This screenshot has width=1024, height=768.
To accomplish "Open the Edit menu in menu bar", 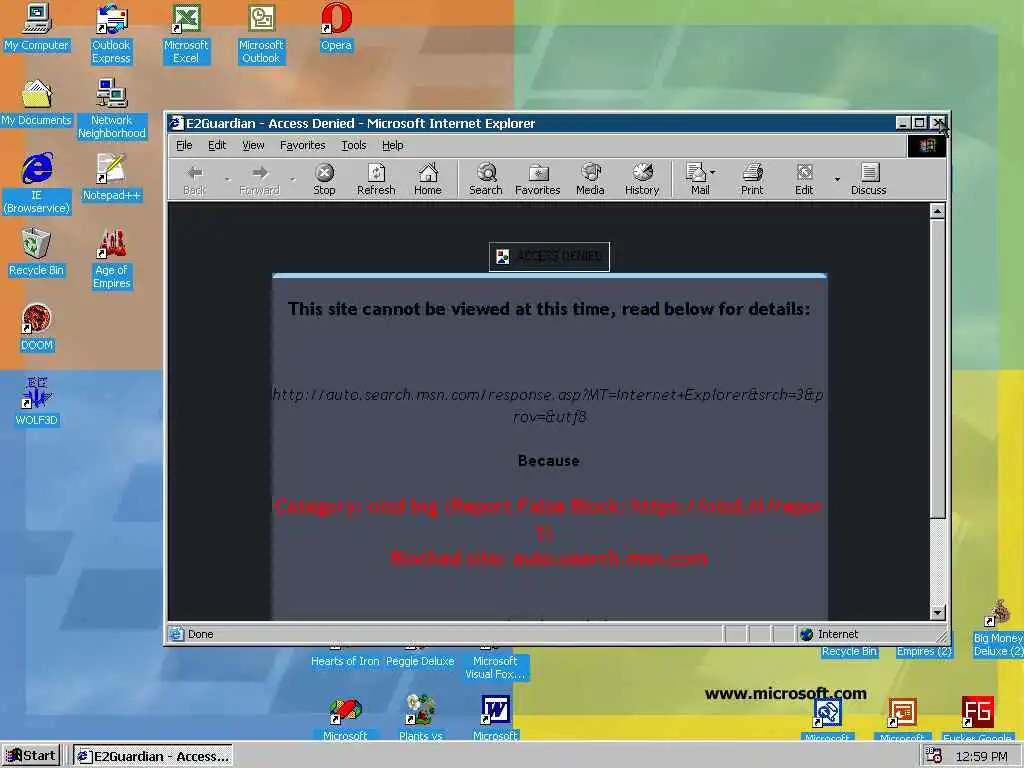I will point(217,145).
